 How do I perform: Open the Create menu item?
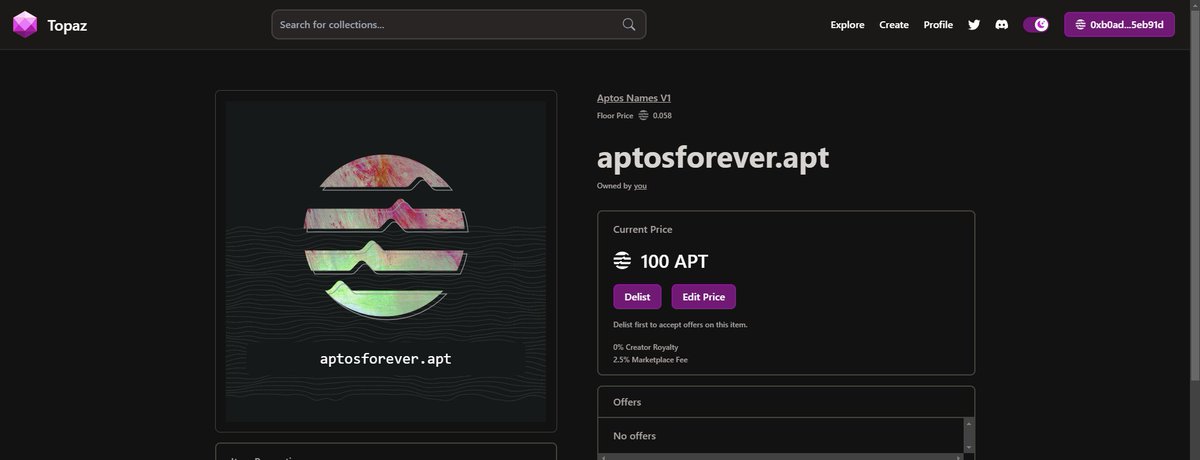coord(894,25)
